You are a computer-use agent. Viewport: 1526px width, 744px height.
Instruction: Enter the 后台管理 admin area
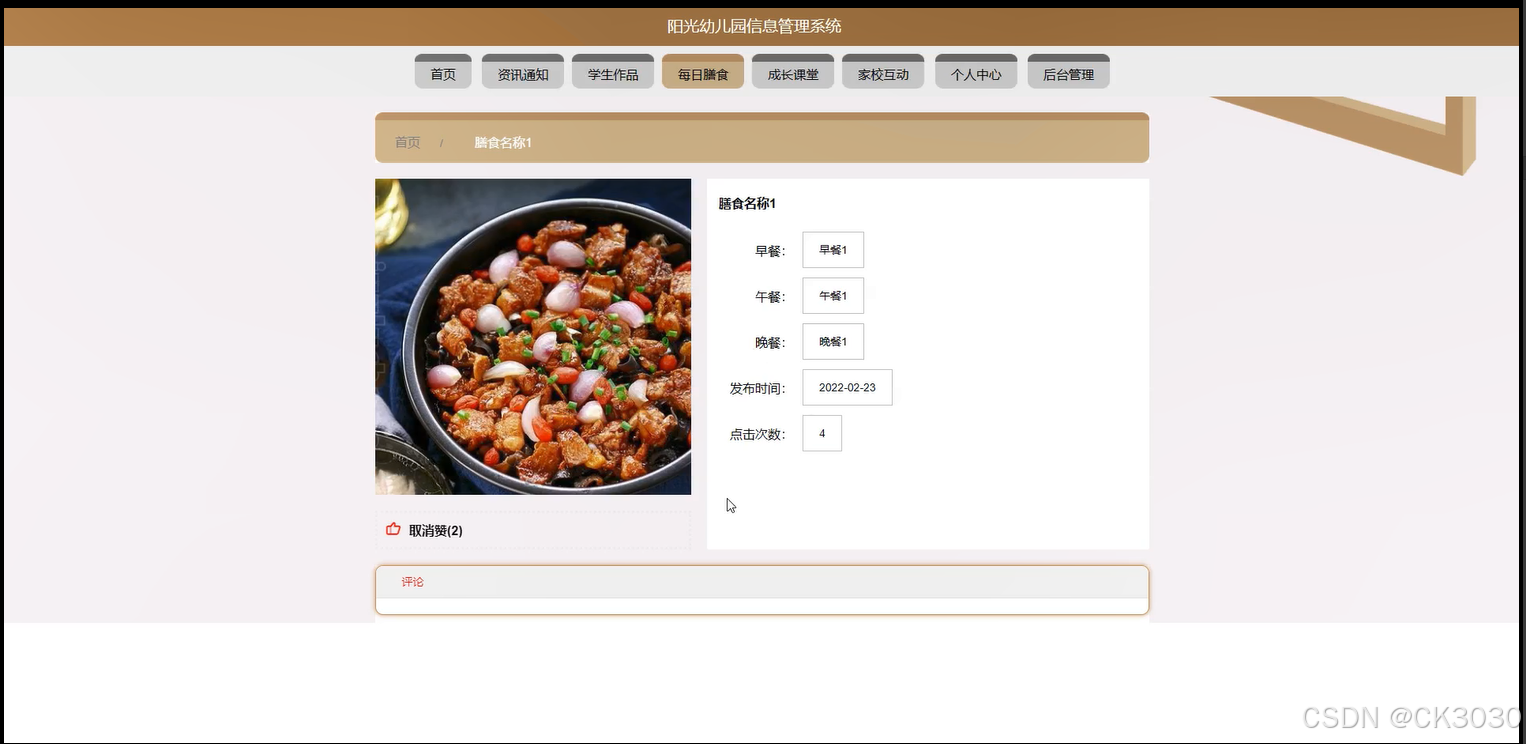[x=1068, y=71]
